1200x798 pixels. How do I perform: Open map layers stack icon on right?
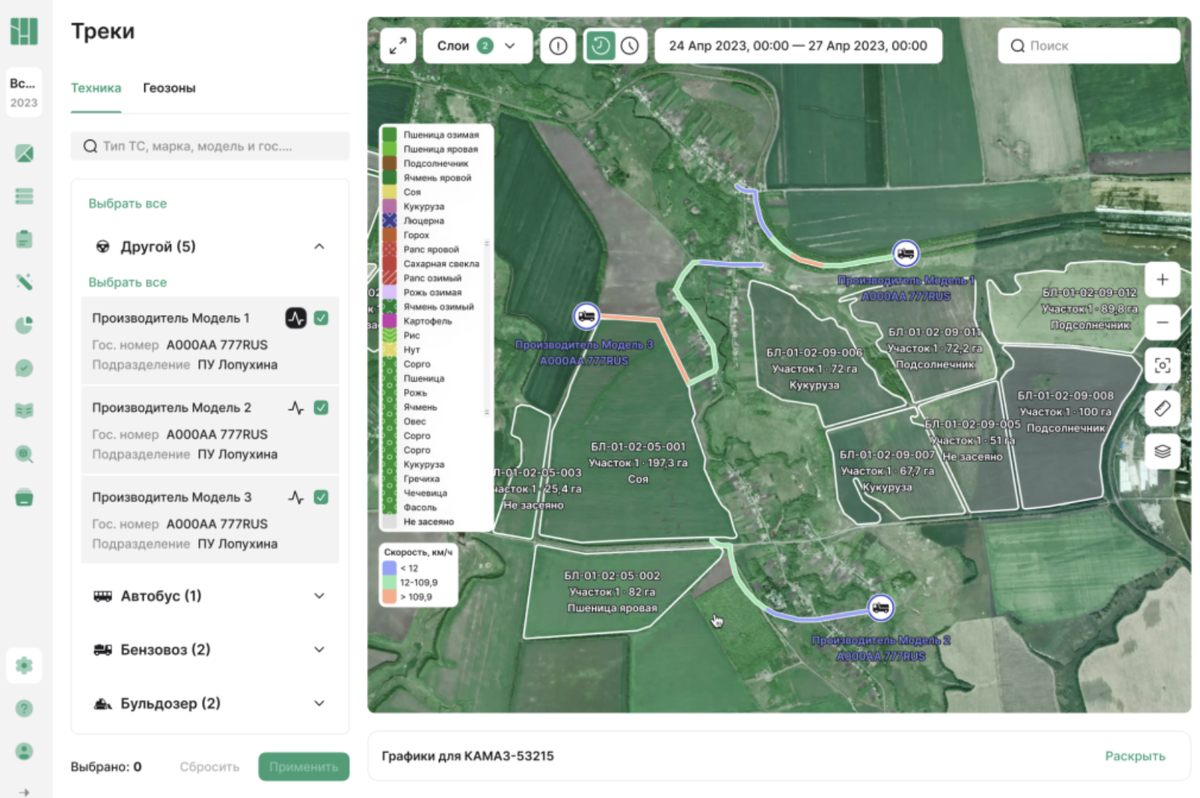(1162, 451)
